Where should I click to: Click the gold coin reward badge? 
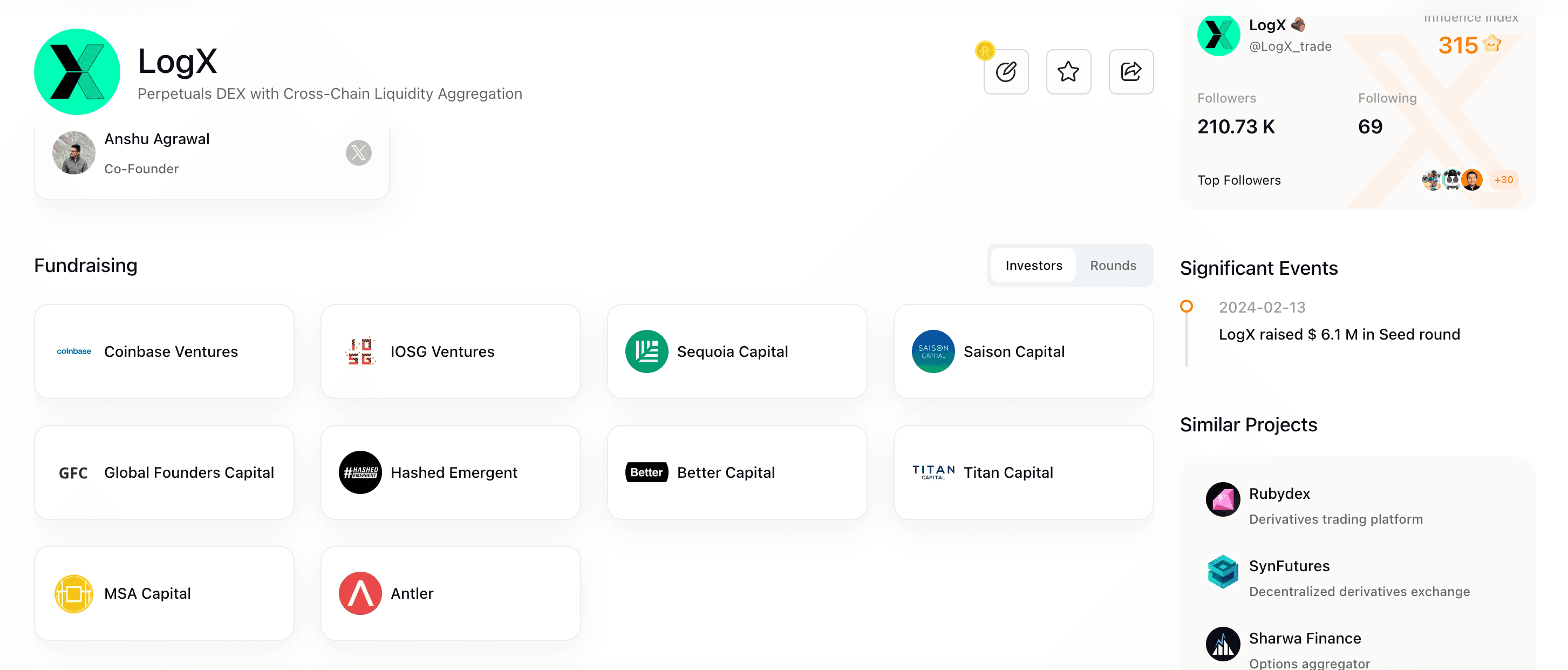pos(985,51)
